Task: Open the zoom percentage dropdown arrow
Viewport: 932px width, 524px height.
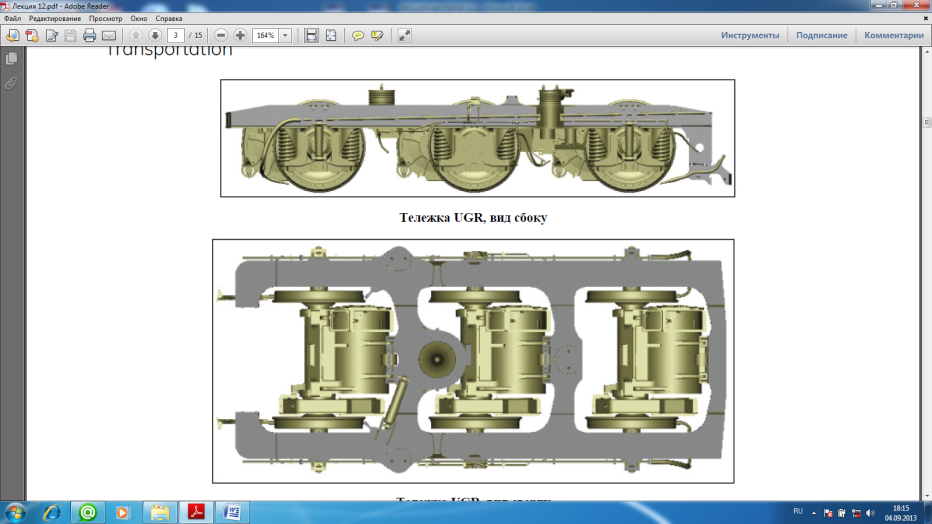Action: [x=285, y=36]
